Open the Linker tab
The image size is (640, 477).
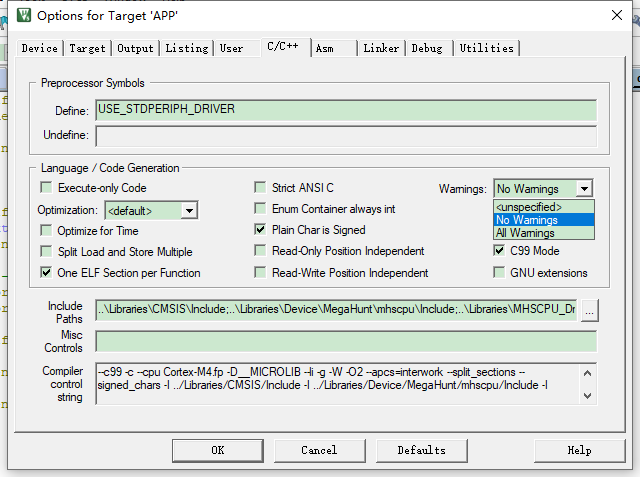381,48
